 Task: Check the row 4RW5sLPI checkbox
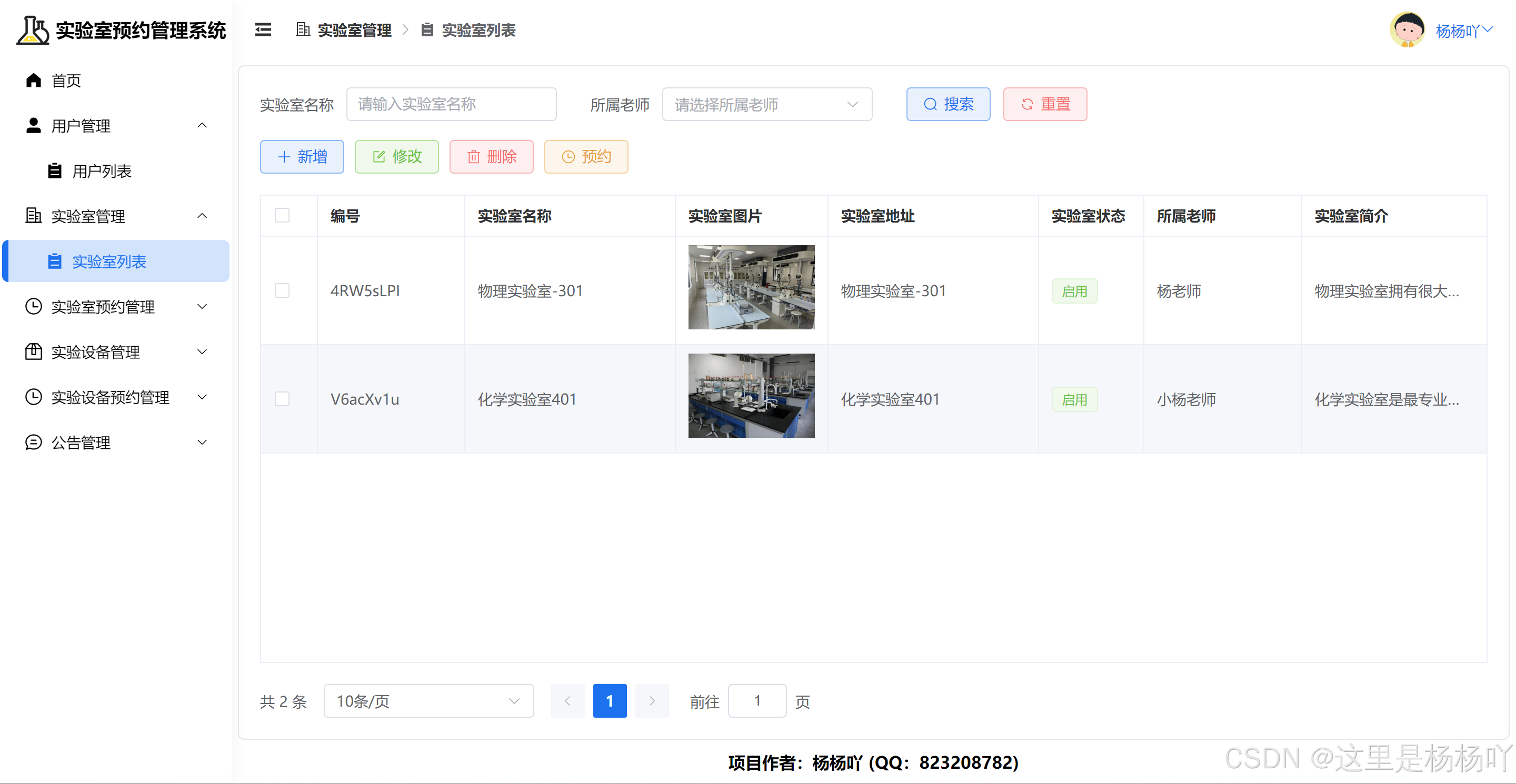[x=282, y=290]
